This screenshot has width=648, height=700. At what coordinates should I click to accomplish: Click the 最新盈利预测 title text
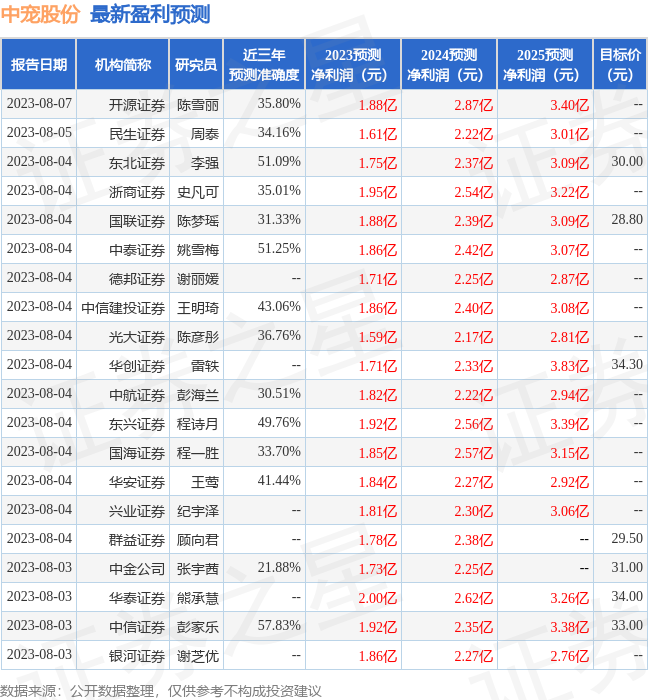coord(150,14)
